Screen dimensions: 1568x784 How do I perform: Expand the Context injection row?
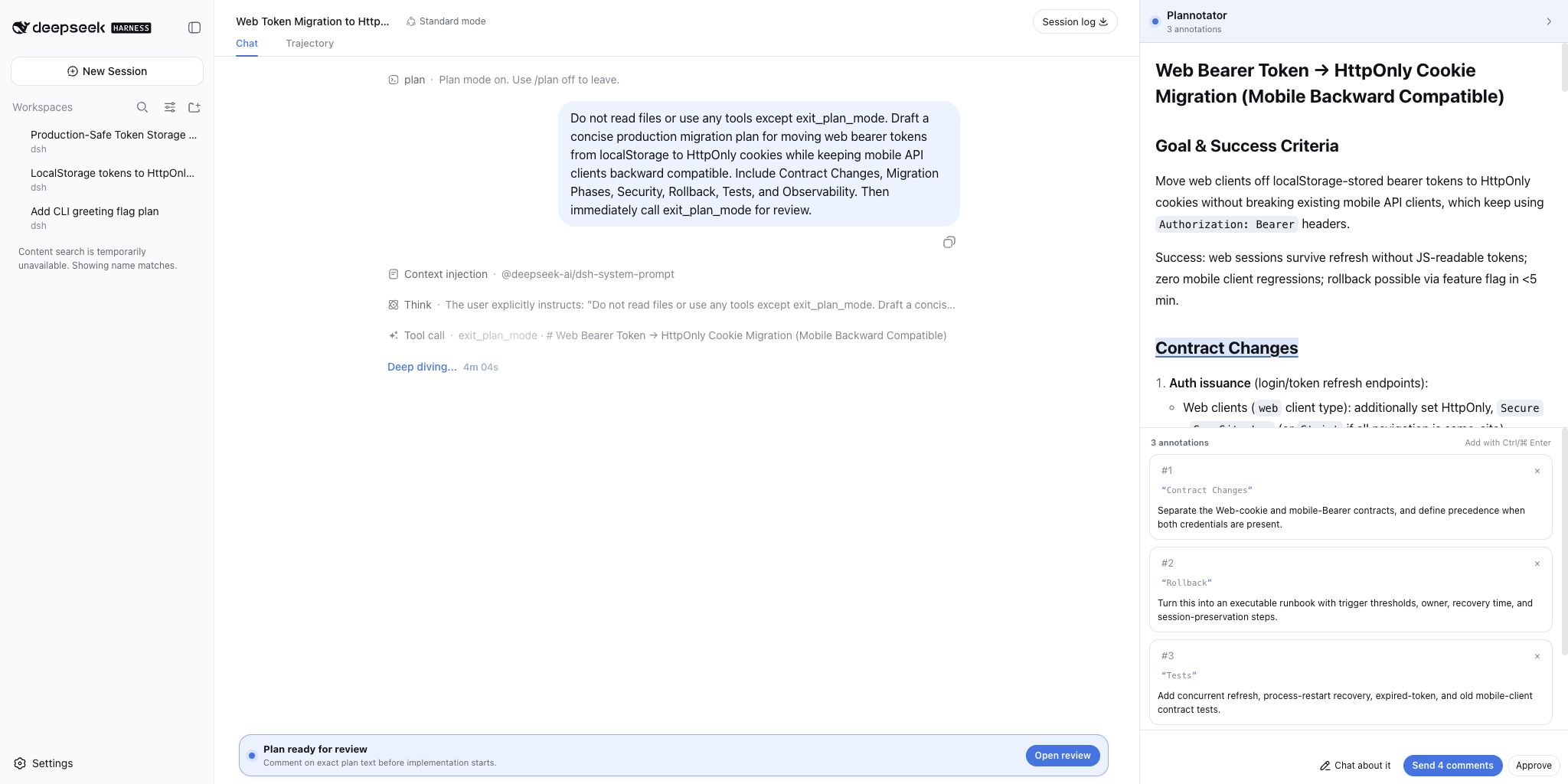pyautogui.click(x=531, y=274)
